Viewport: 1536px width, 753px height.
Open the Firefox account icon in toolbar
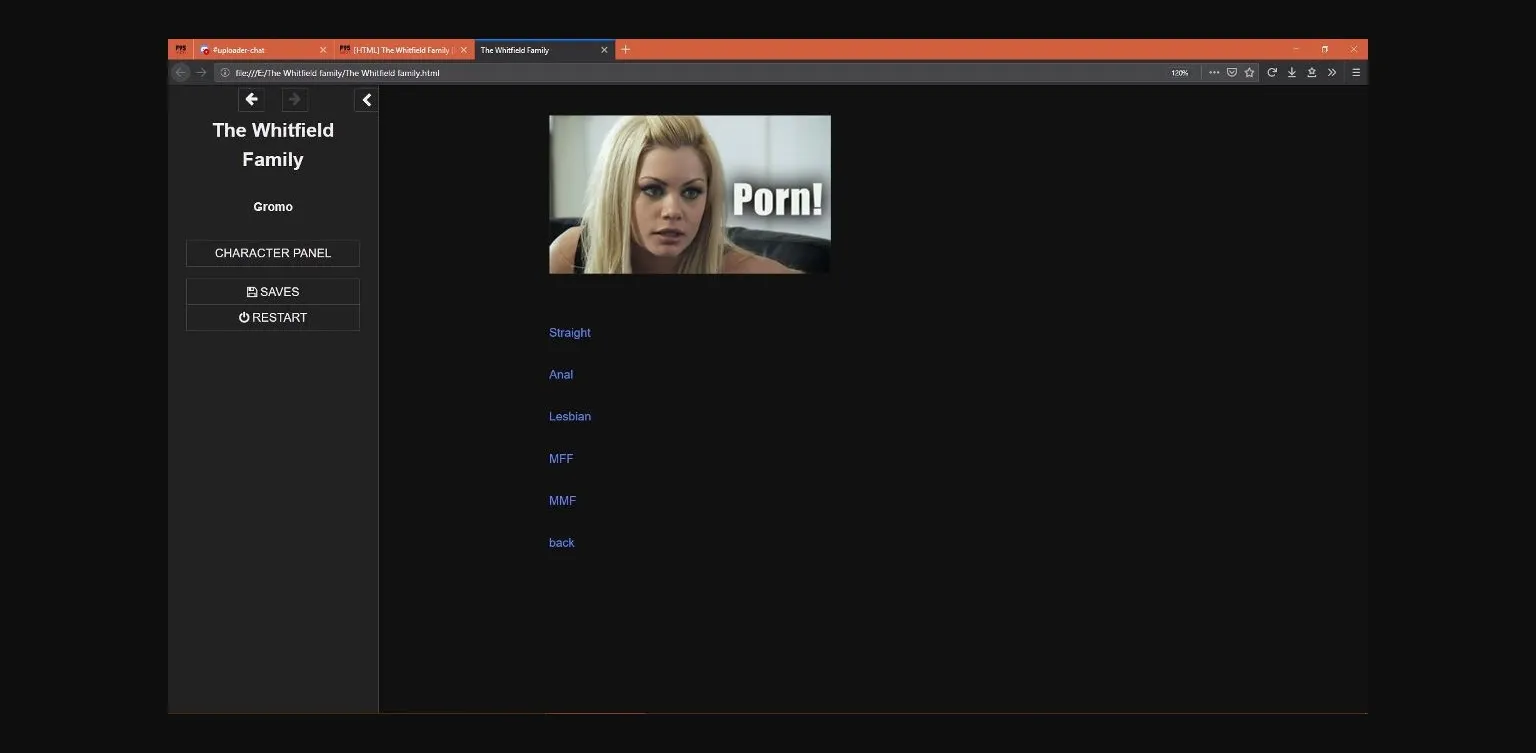pyautogui.click(x=1312, y=72)
